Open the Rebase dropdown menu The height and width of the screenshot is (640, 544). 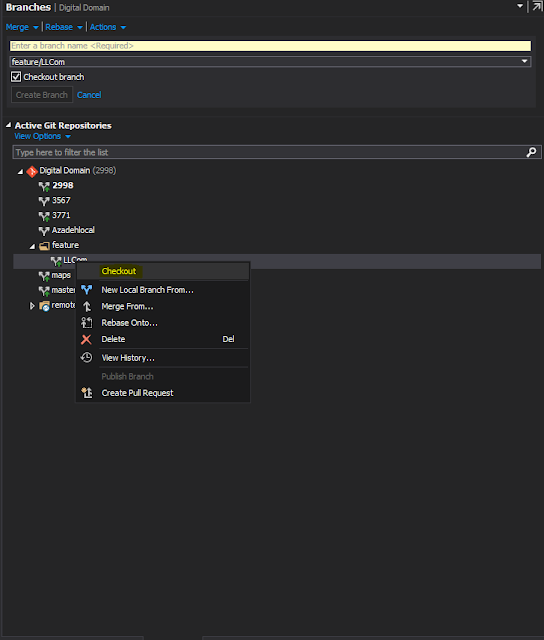[64, 27]
